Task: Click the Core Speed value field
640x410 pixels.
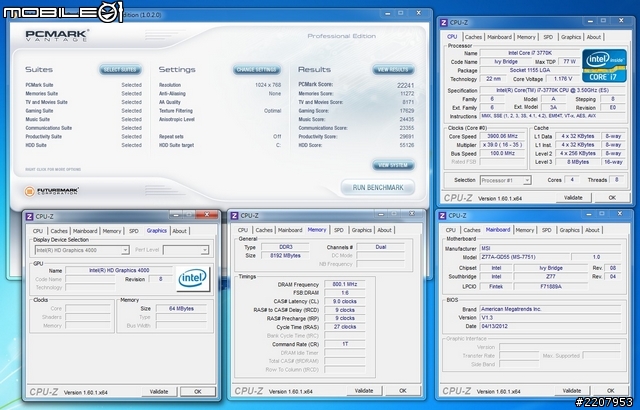Action: 502,136
